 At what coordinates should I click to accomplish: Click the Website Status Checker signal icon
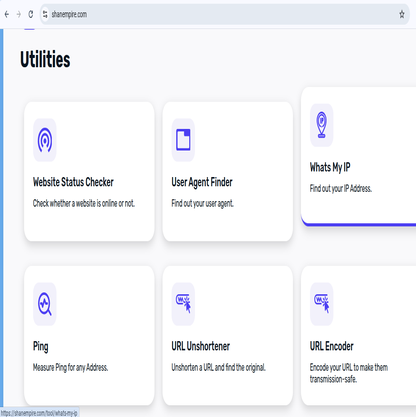[45, 140]
